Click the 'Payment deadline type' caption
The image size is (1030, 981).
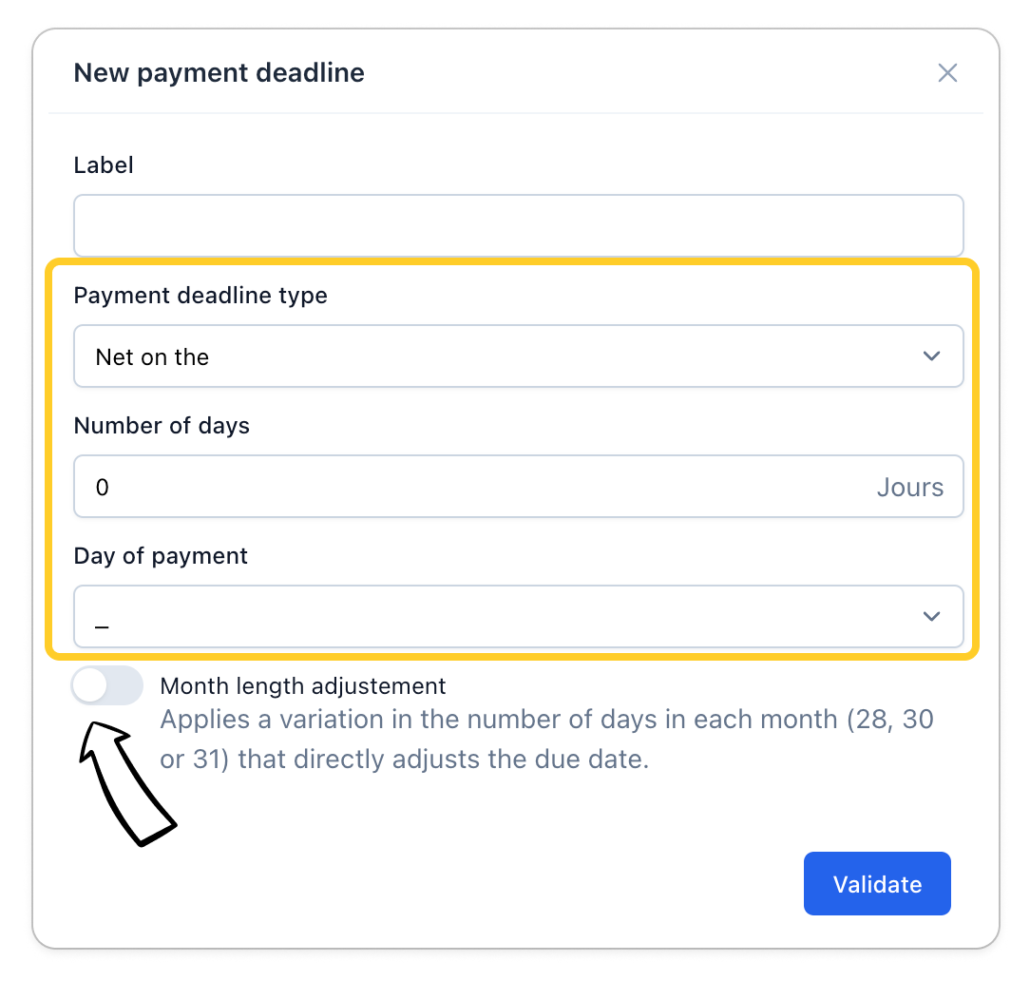tap(201, 295)
